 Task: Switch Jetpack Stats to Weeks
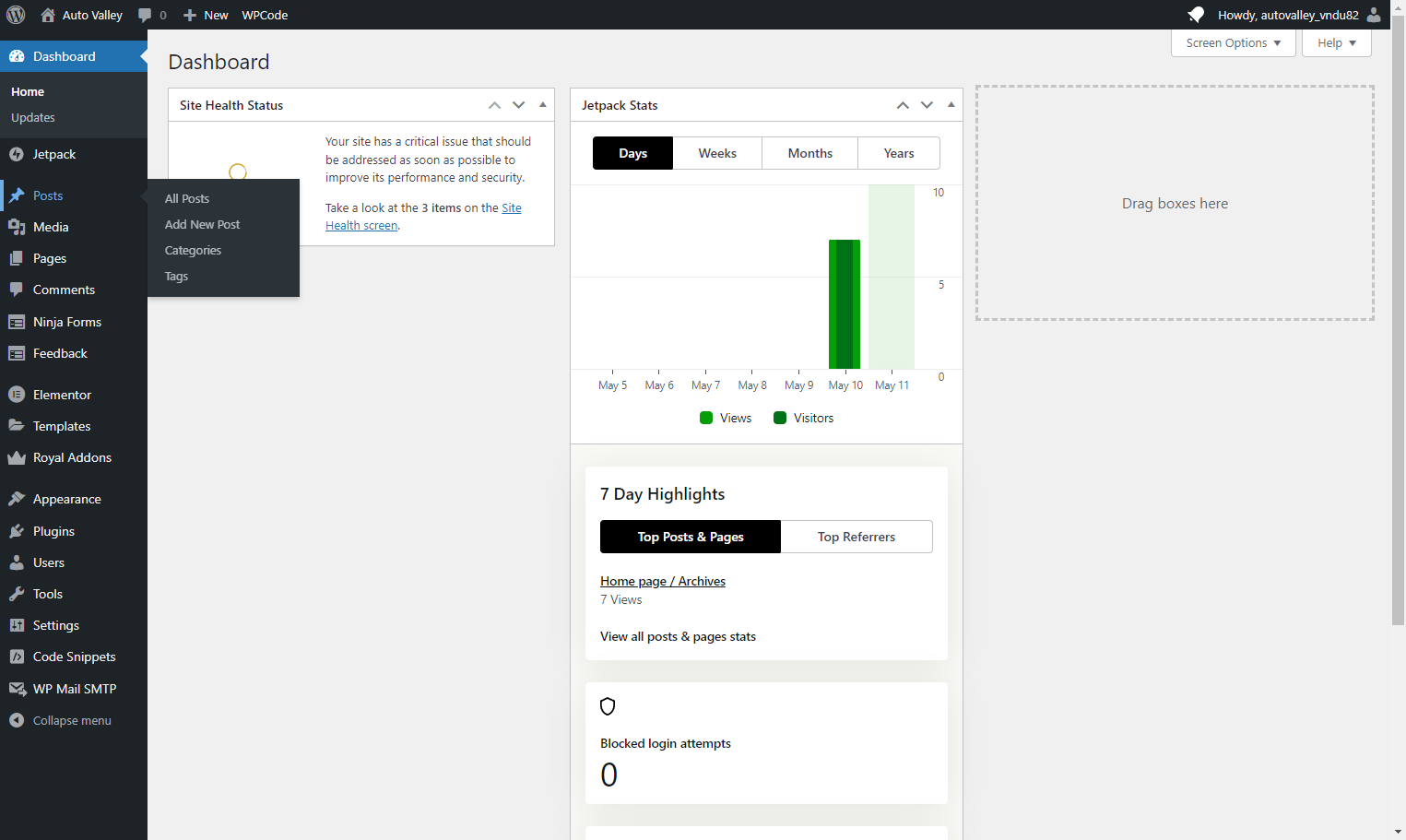[x=717, y=153]
